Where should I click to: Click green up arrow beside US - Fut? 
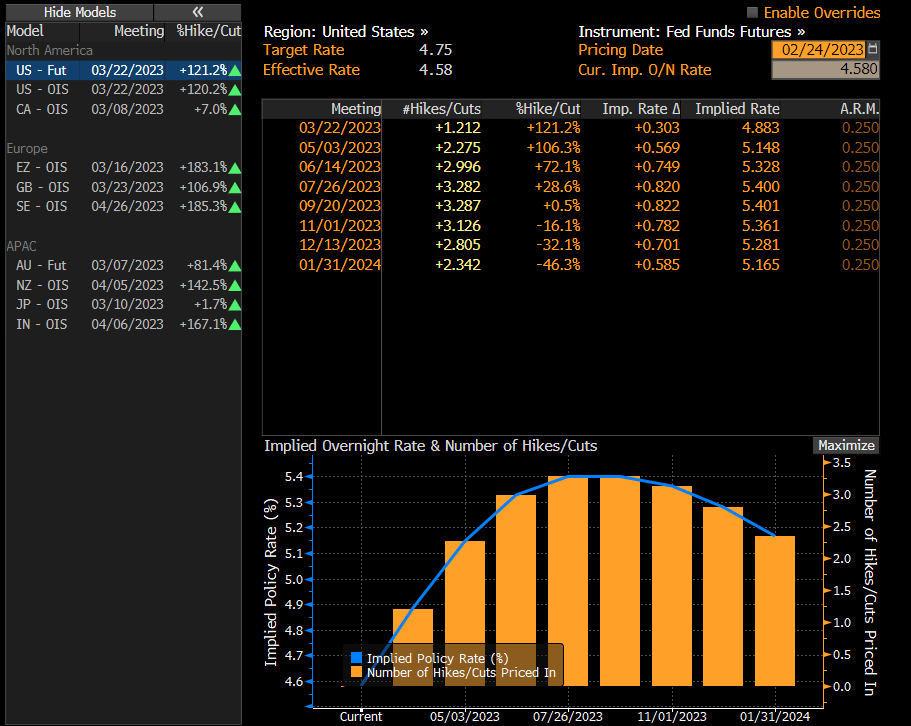235,71
